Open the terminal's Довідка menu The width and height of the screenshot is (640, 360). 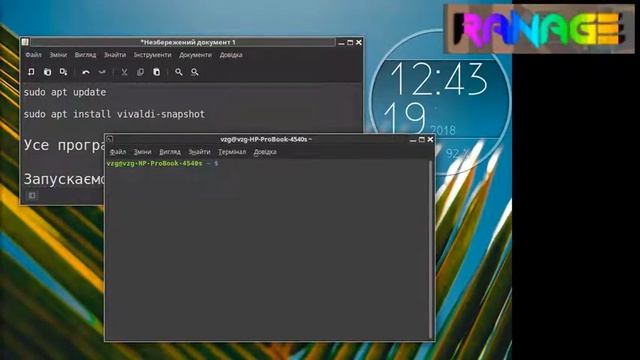click(265, 152)
